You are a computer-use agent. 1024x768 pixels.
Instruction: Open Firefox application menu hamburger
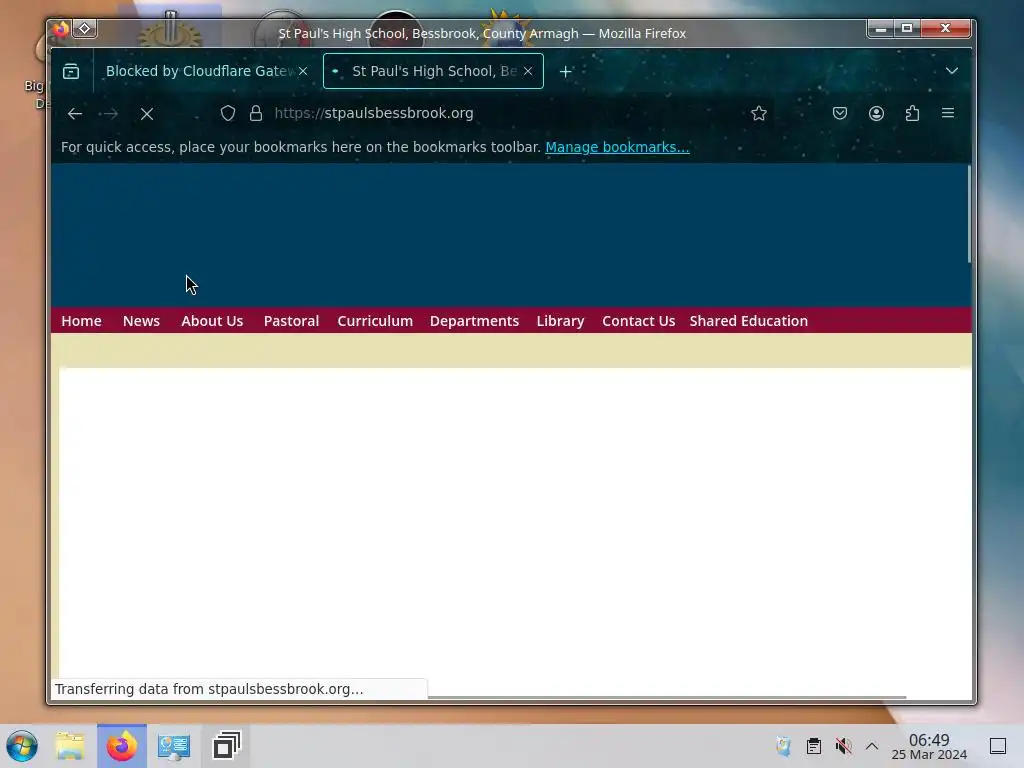948,113
